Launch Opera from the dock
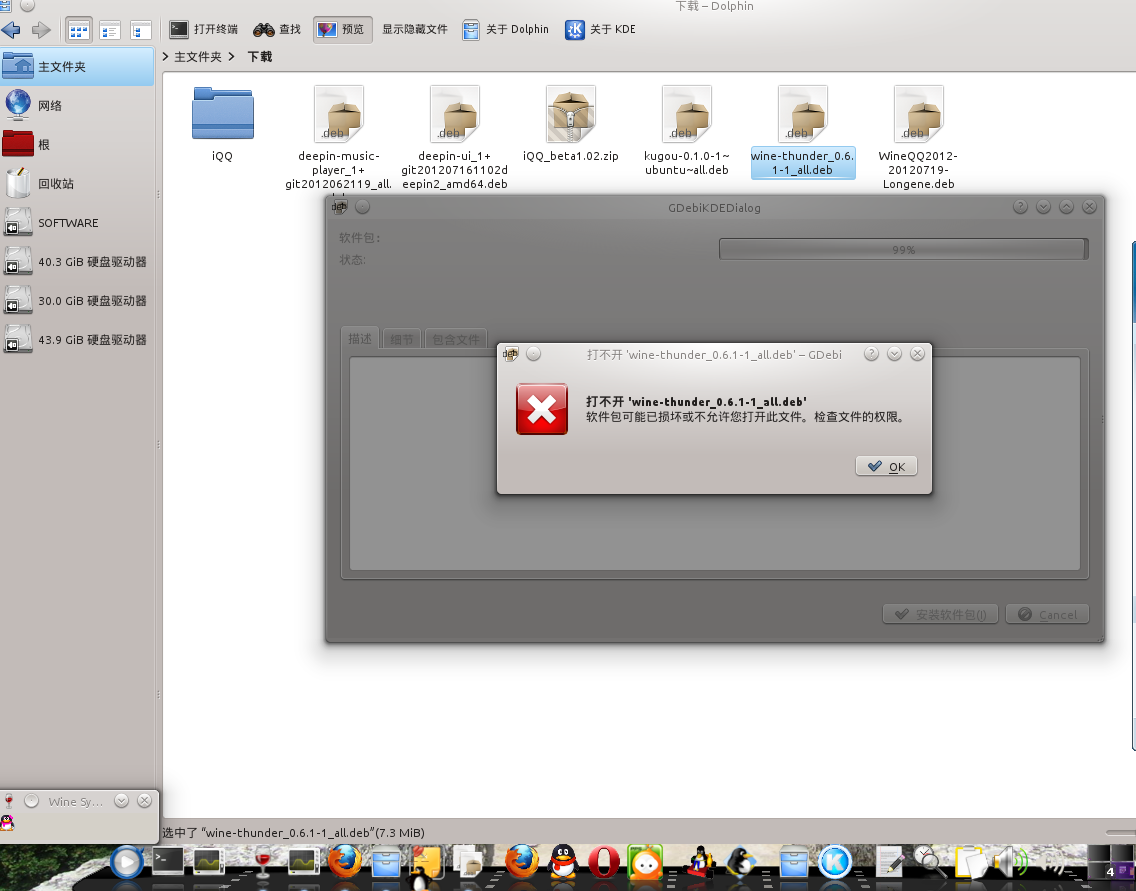The height and width of the screenshot is (891, 1136). (x=604, y=862)
